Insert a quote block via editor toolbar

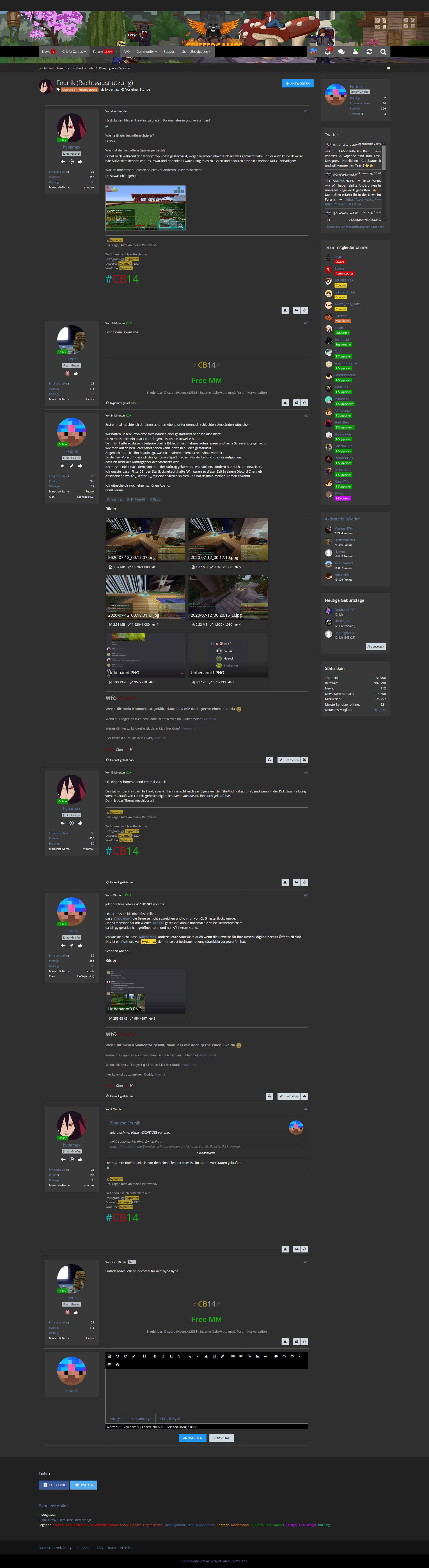(276, 1356)
